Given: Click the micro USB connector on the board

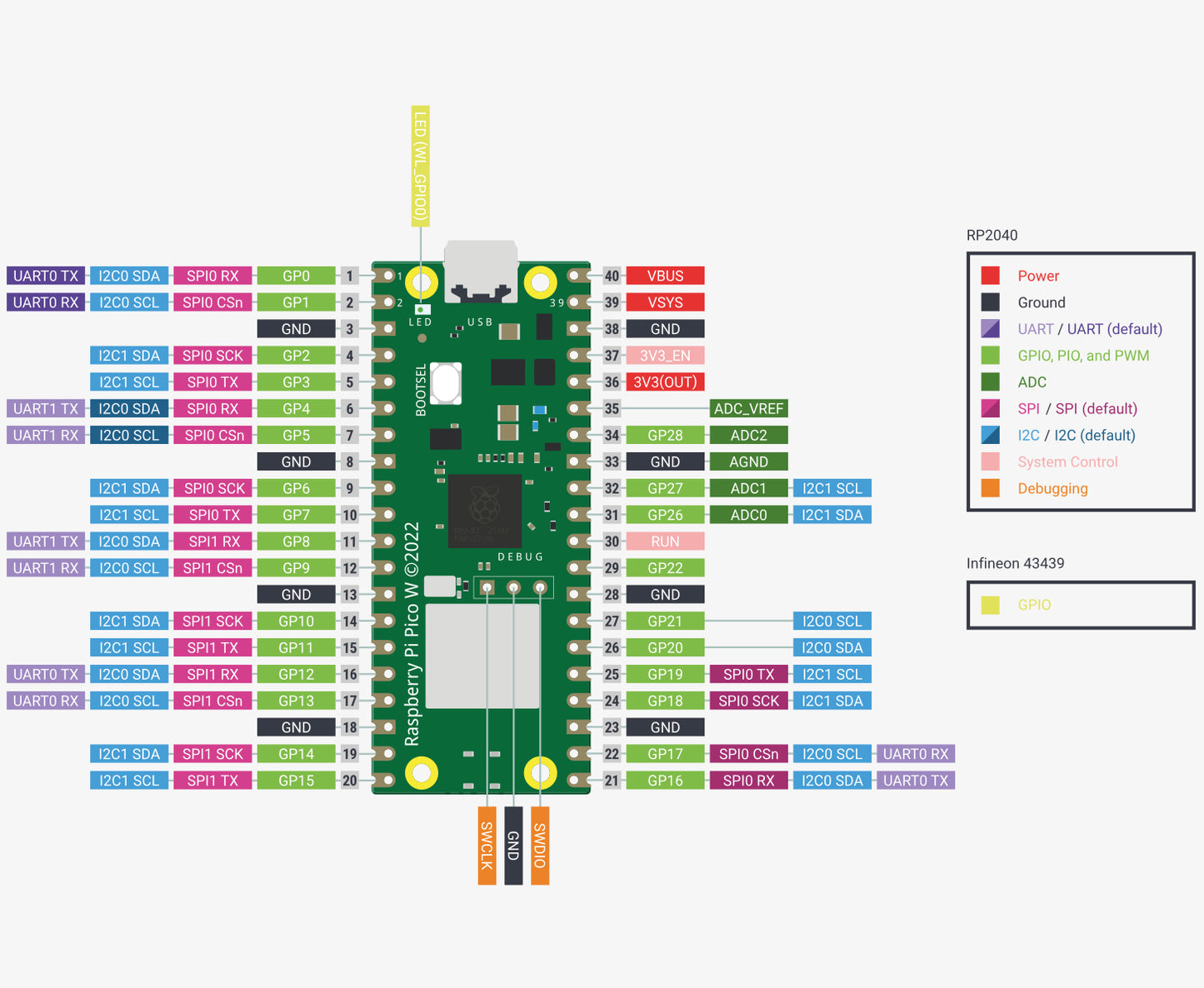Looking at the screenshot, I should (x=481, y=271).
